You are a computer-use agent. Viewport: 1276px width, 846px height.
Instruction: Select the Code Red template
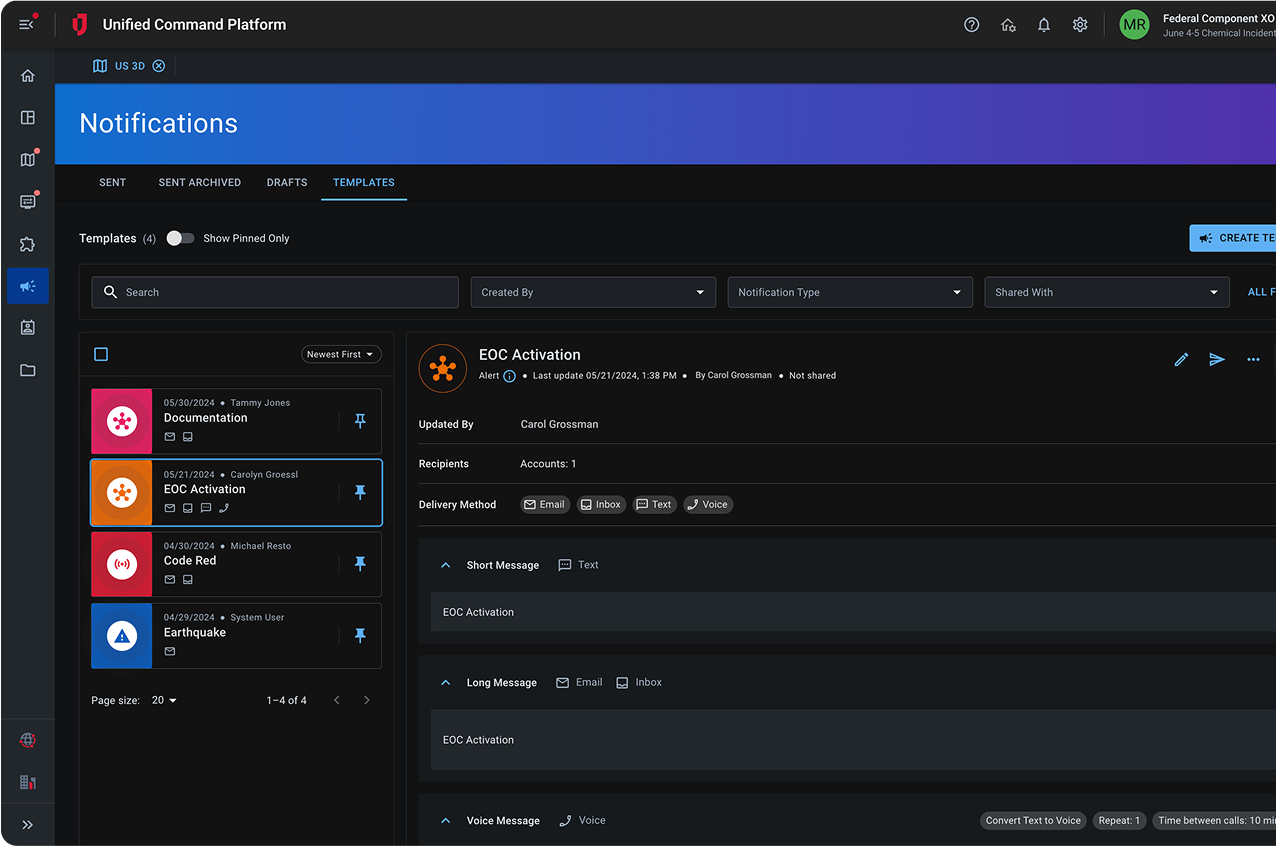click(236, 564)
